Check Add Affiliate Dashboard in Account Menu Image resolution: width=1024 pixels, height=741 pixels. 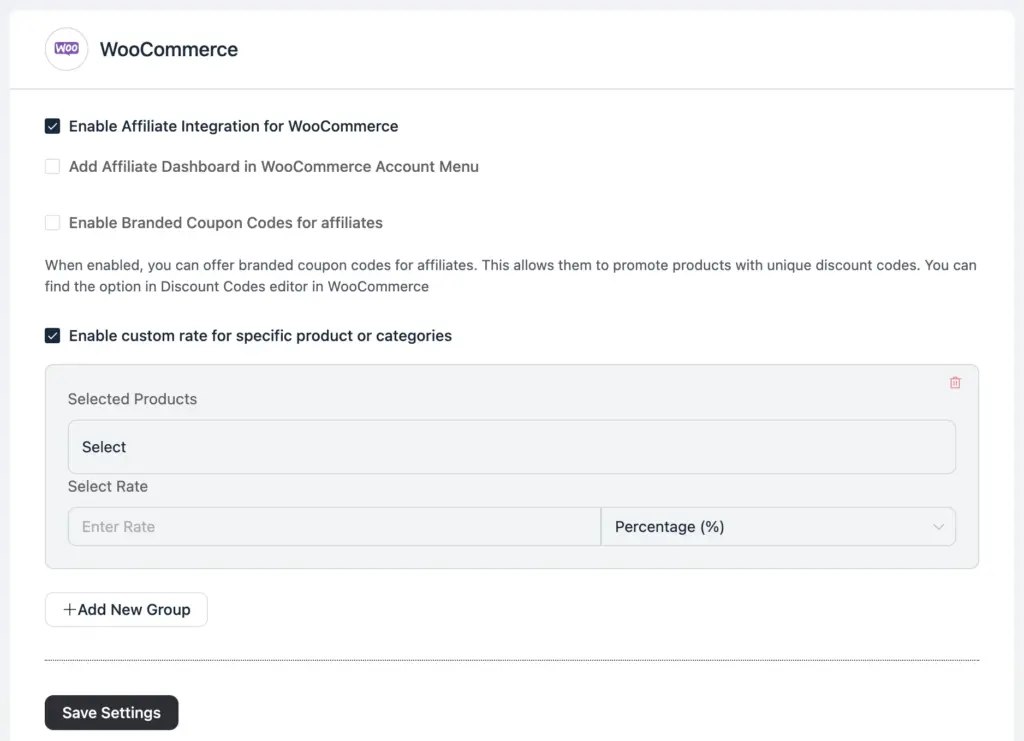tap(52, 166)
